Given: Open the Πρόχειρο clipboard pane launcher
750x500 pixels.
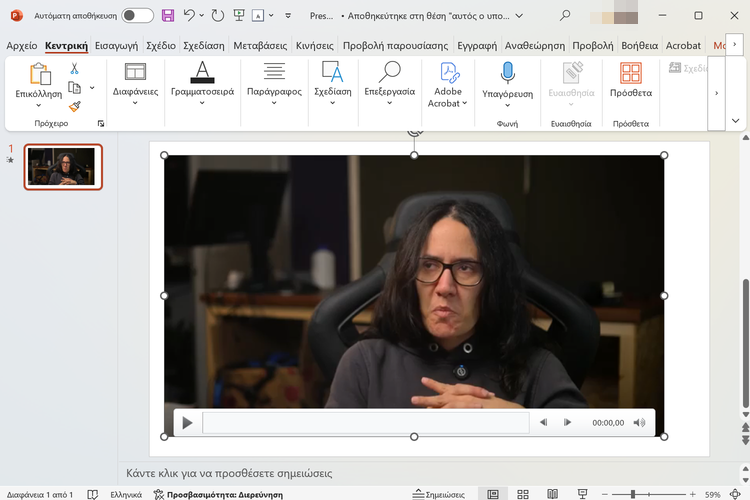Looking at the screenshot, I should [x=101, y=123].
